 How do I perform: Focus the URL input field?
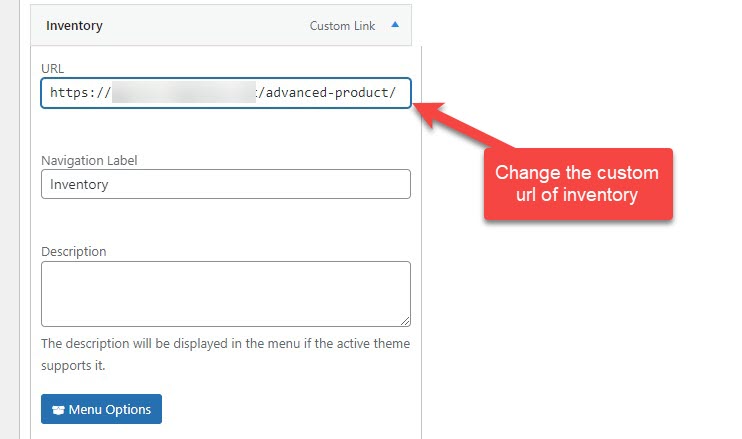pyautogui.click(x=226, y=93)
